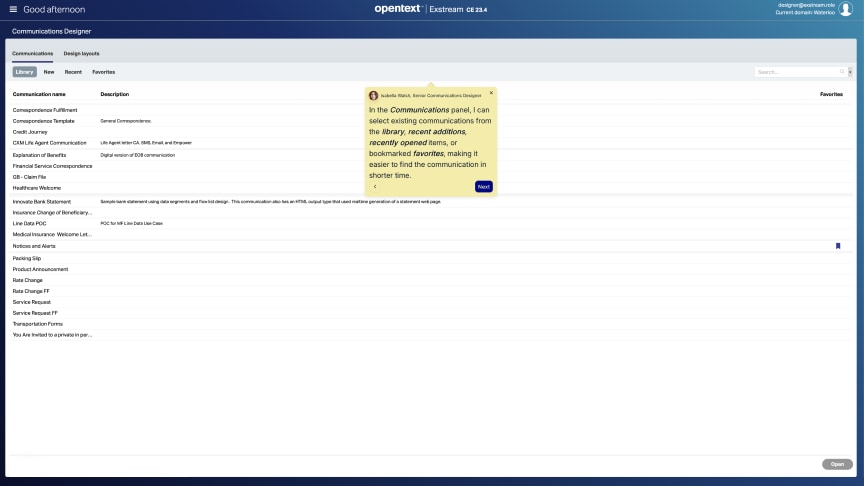Close the yellow tooltip popup
This screenshot has height=486, width=864.
tap(491, 93)
